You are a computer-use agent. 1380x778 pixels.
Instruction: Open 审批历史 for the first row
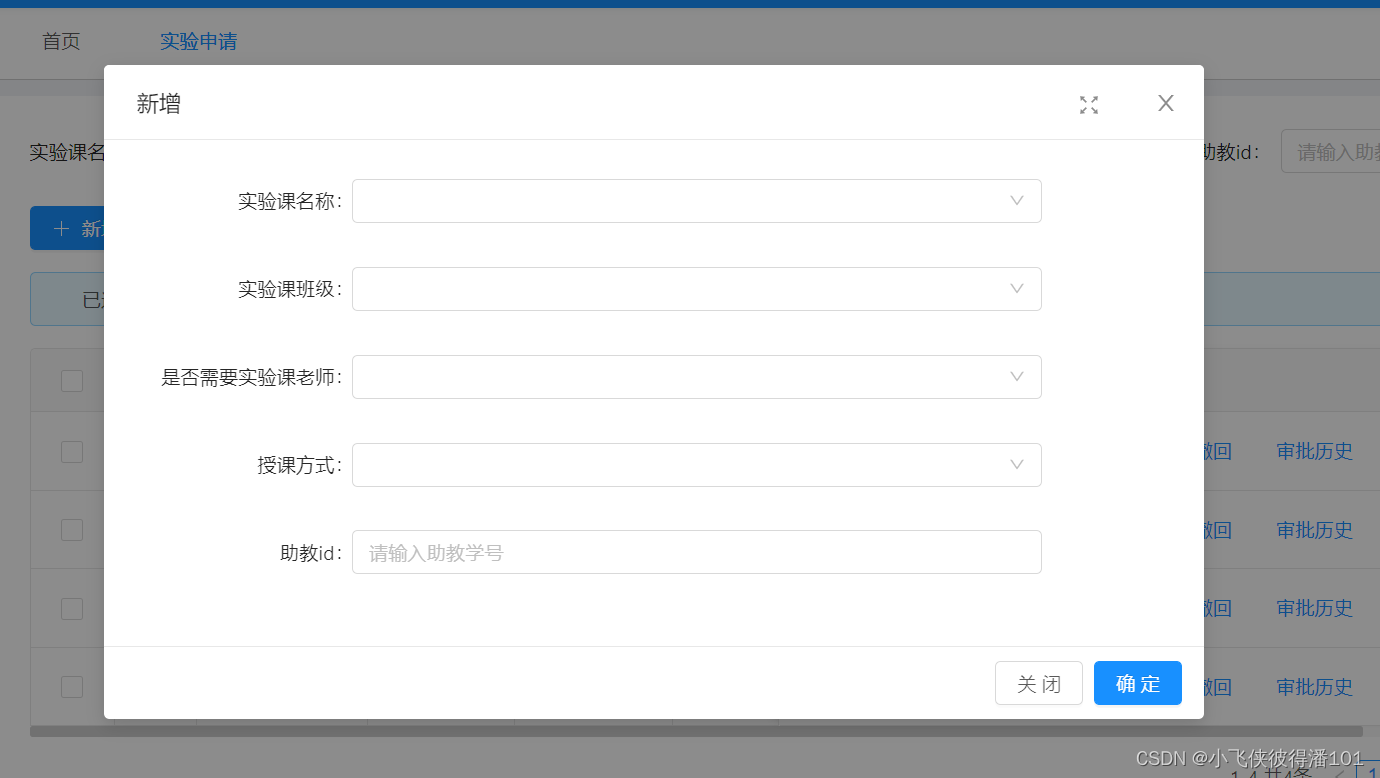pos(1313,451)
